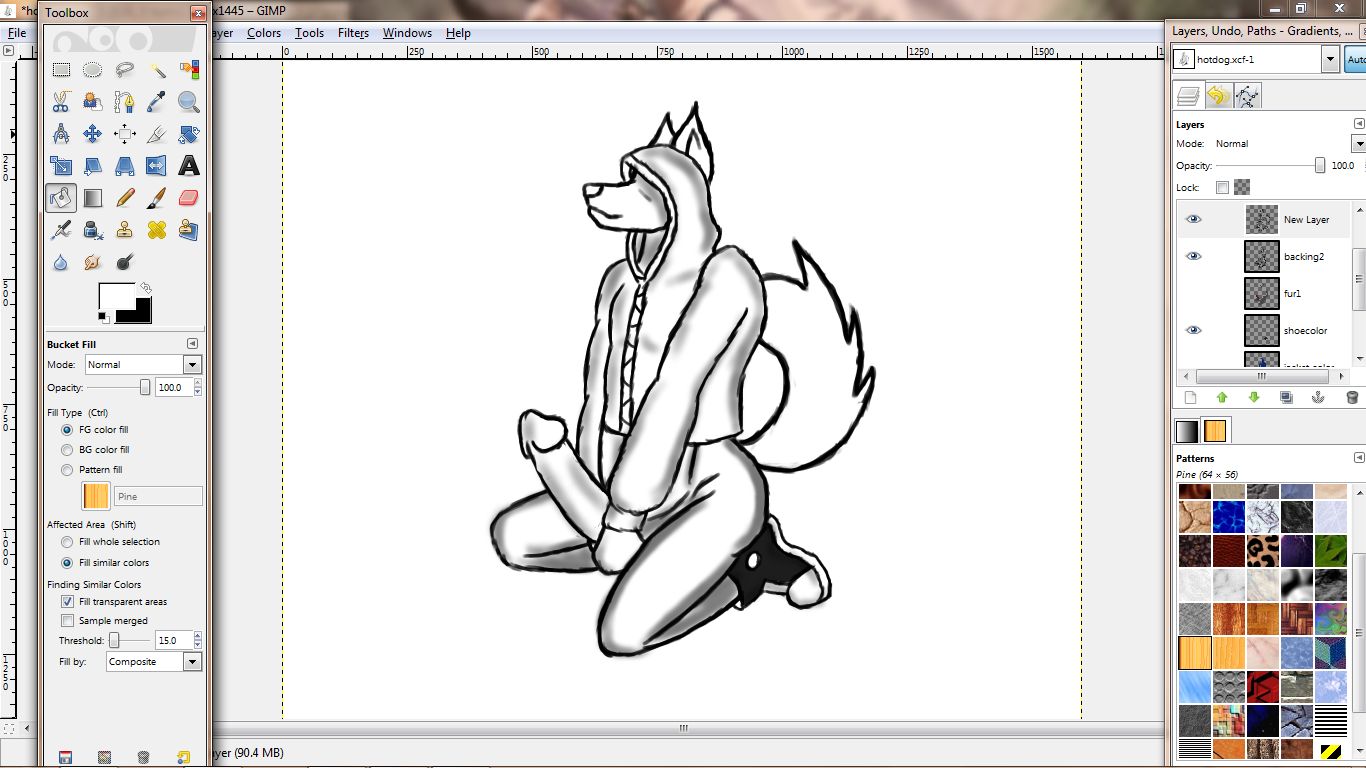
Task: Select the Zoom magnifier tool
Action: [188, 101]
